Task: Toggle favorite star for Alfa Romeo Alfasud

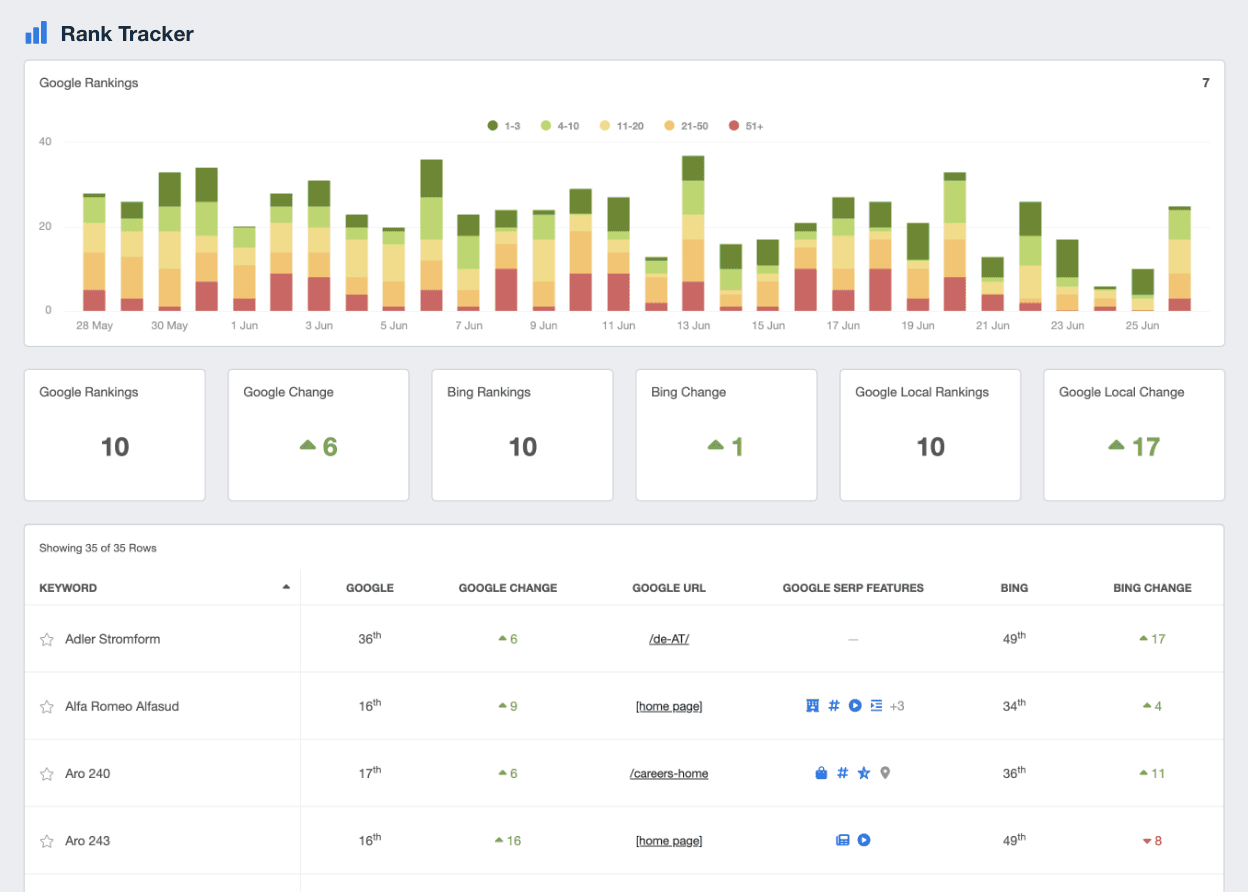Action: coord(47,707)
